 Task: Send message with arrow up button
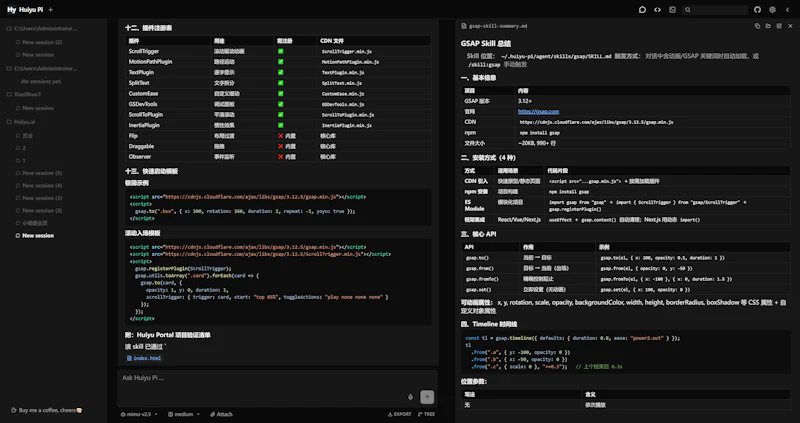[x=427, y=397]
